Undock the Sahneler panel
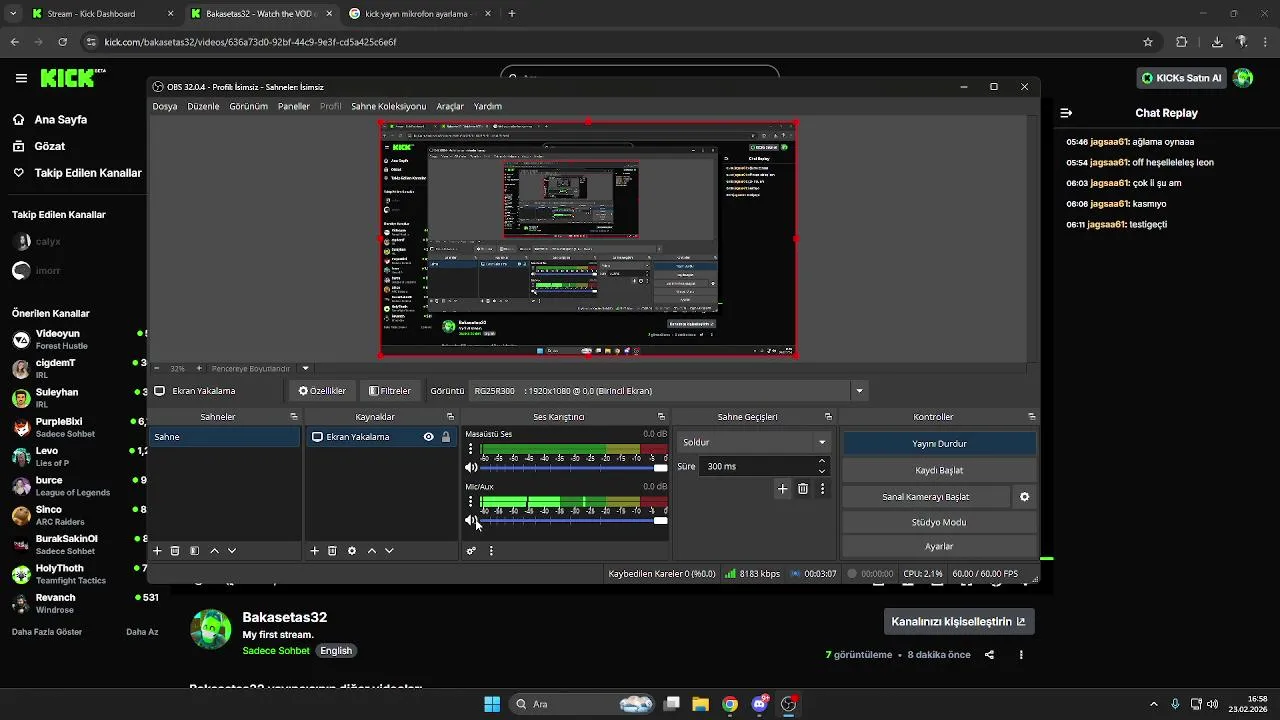Screen dimensions: 1280x720 [x=294, y=417]
